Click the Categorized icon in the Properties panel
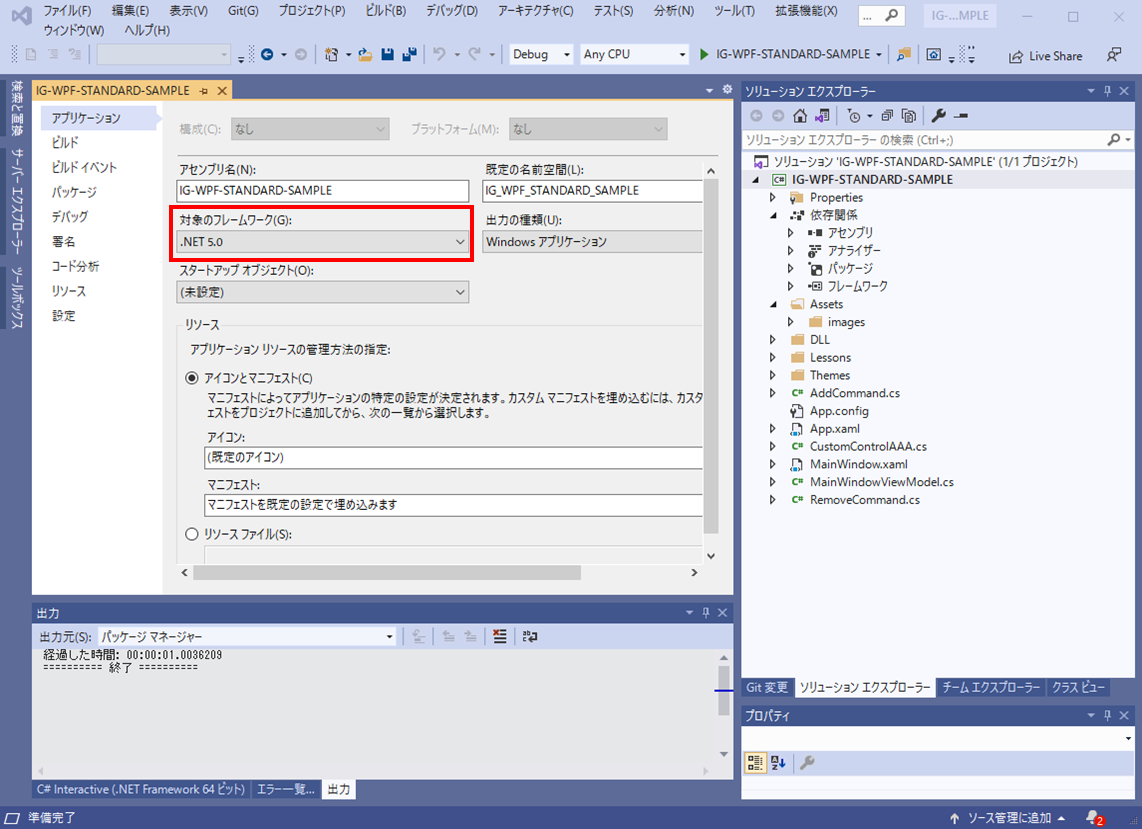The height and width of the screenshot is (829, 1142). [x=755, y=763]
